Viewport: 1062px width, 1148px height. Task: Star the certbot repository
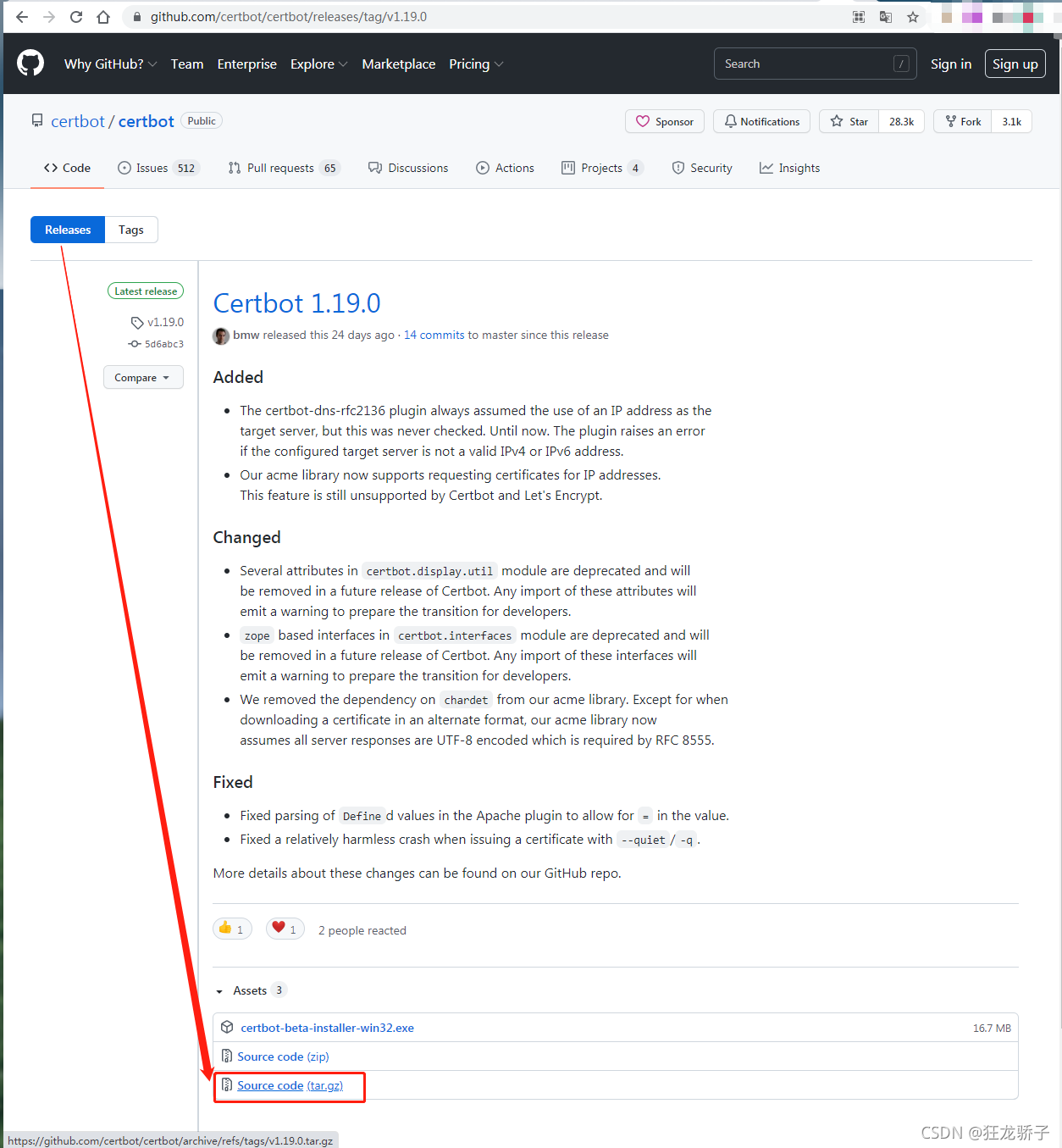(849, 121)
